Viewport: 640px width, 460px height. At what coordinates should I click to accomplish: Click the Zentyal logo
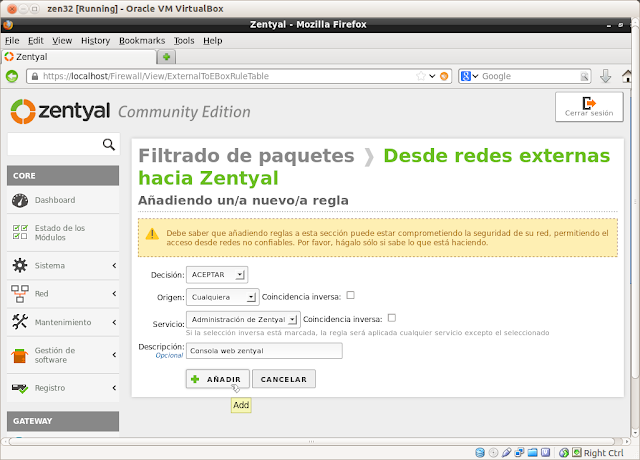pyautogui.click(x=60, y=111)
